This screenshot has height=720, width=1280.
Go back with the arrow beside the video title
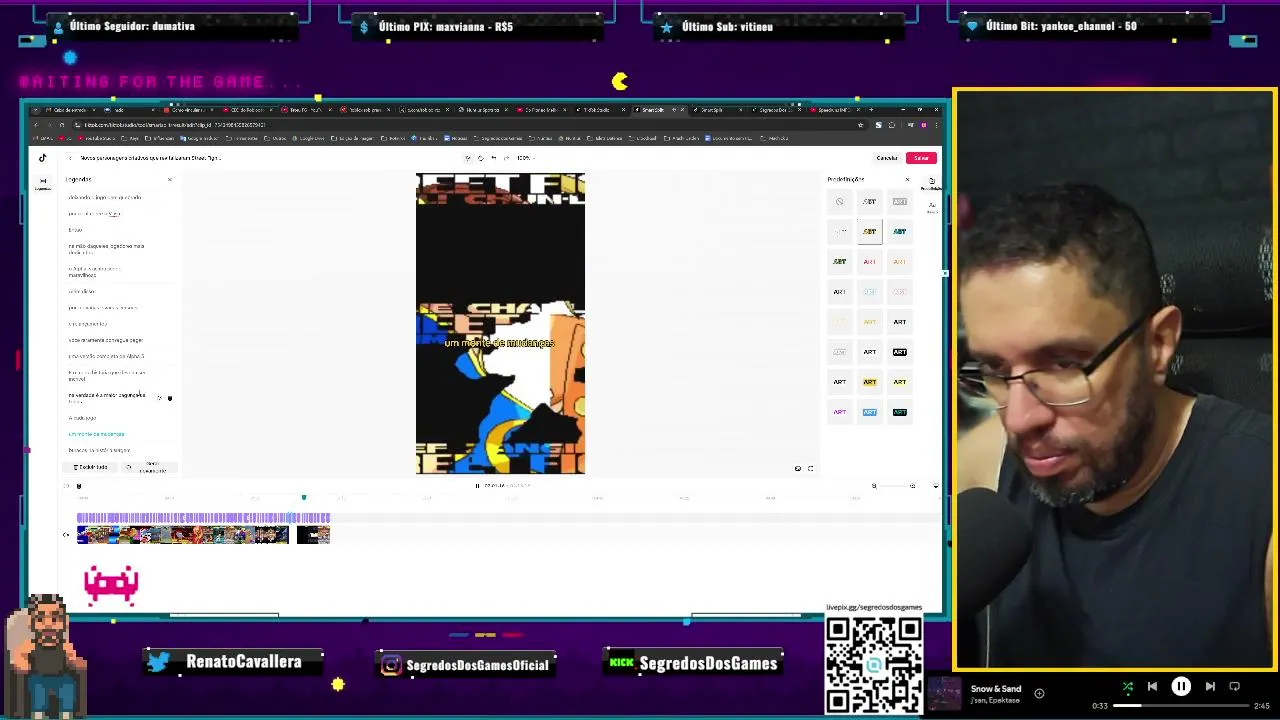tap(70, 158)
